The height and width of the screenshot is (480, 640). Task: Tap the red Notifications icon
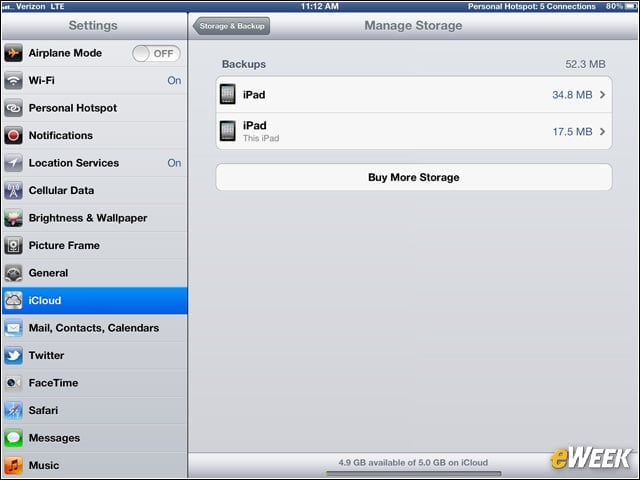click(13, 136)
